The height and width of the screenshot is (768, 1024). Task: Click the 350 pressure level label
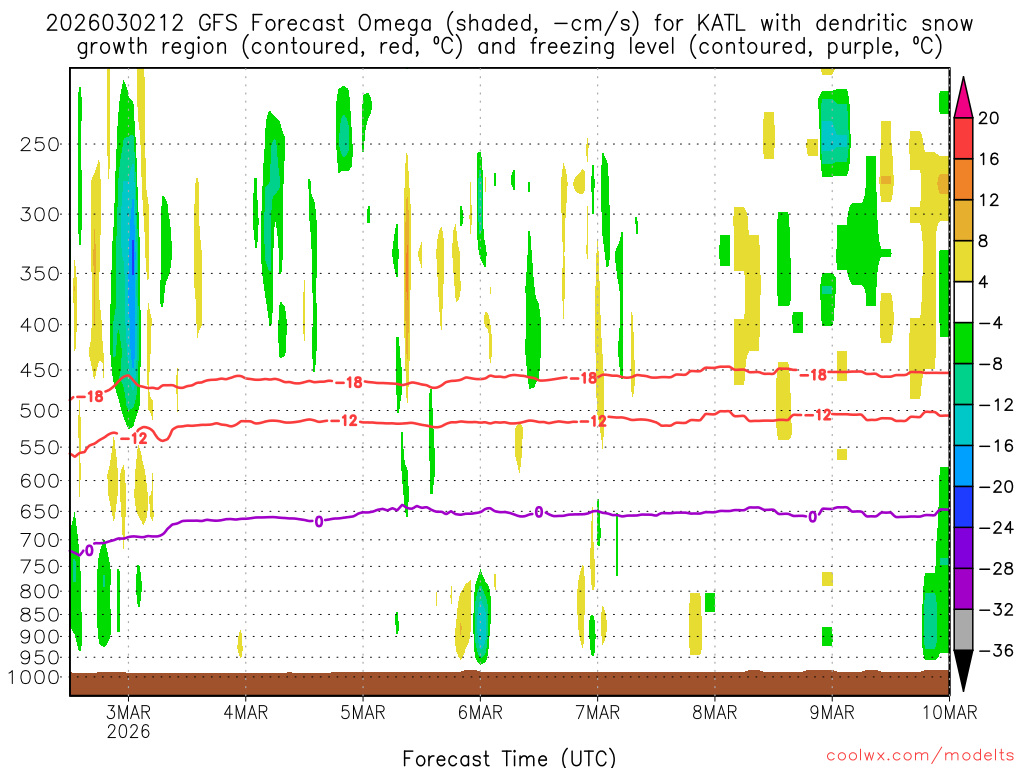click(x=40, y=273)
